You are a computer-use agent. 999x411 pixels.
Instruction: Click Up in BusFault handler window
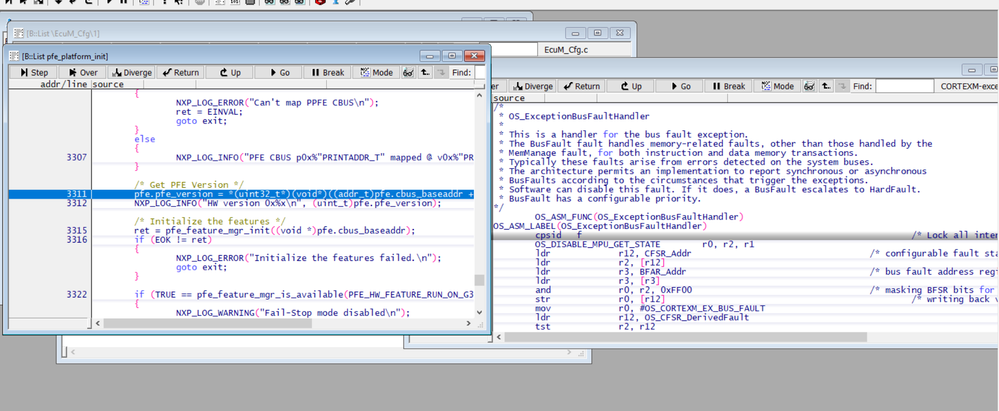[x=629, y=86]
